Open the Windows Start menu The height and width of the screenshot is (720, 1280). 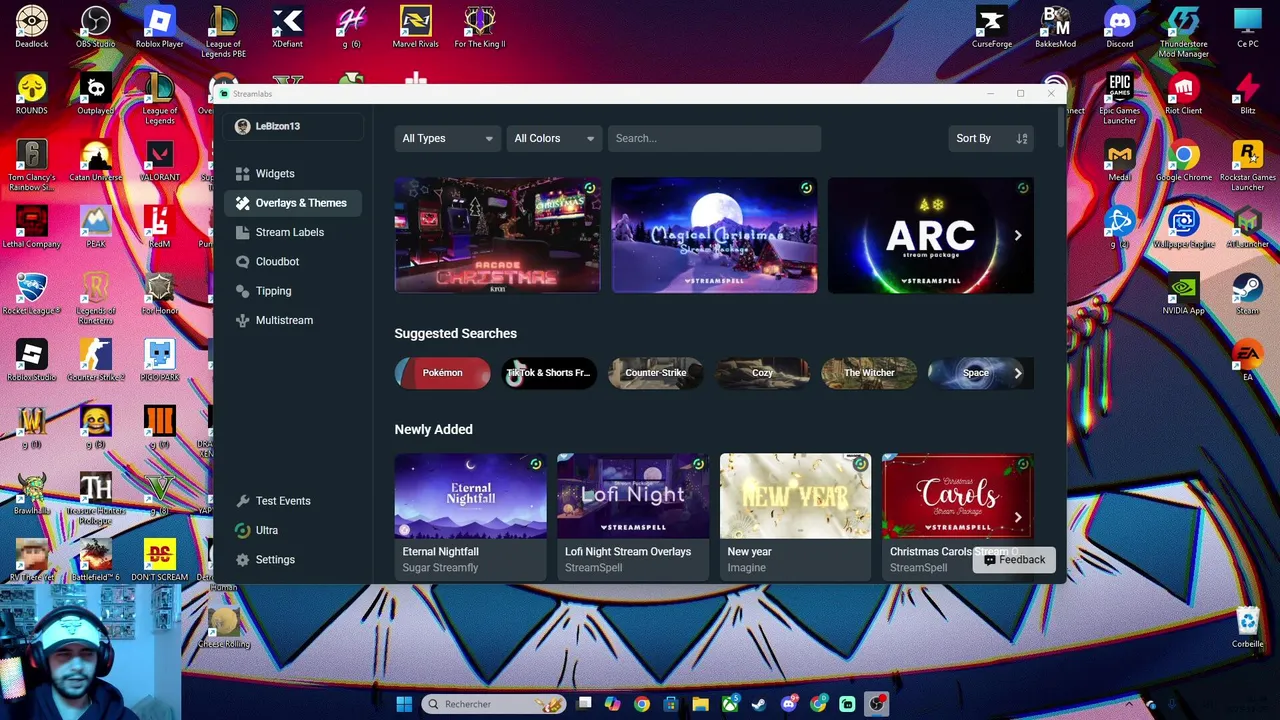pos(404,704)
